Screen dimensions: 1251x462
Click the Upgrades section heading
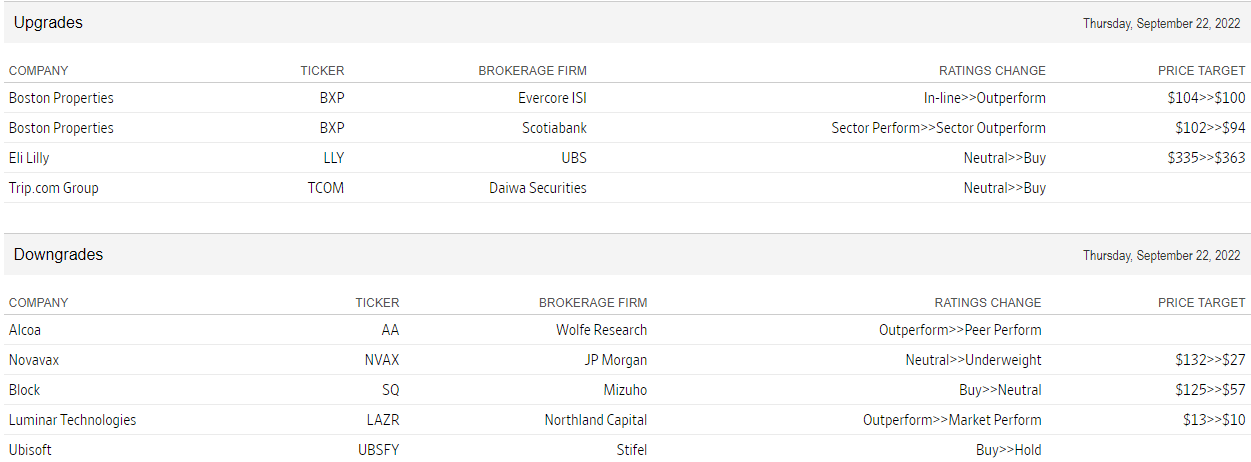[x=48, y=23]
